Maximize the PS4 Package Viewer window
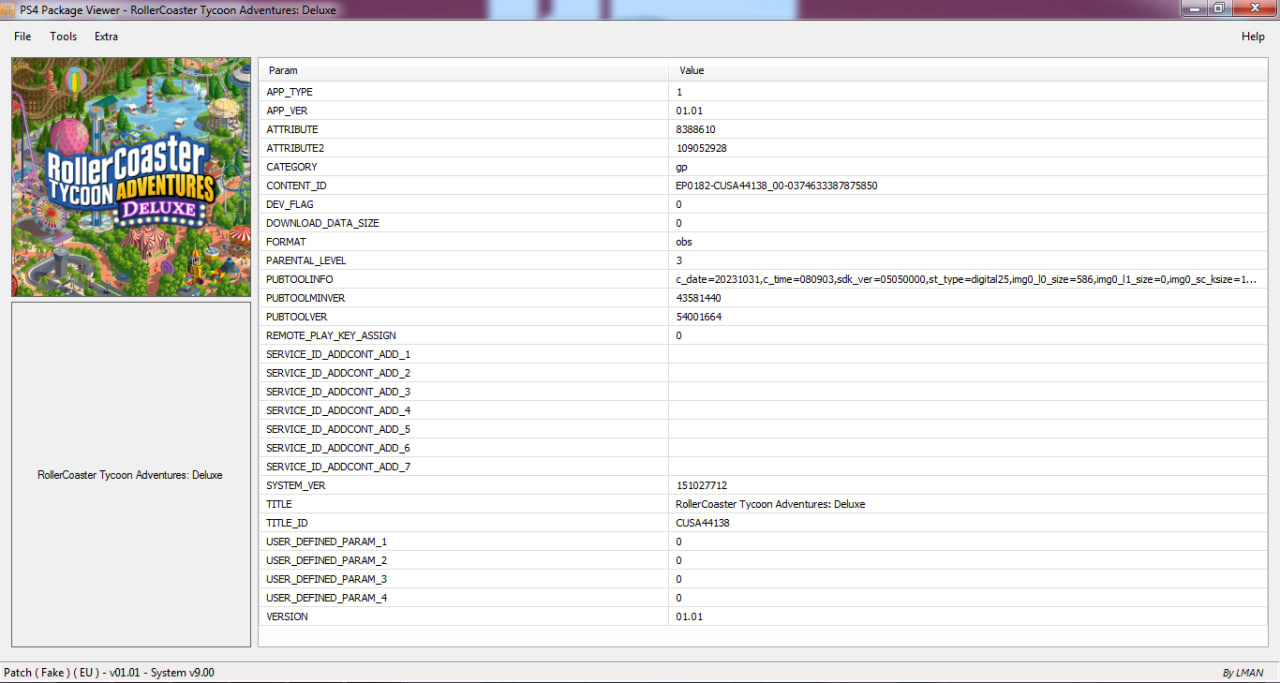 1220,8
